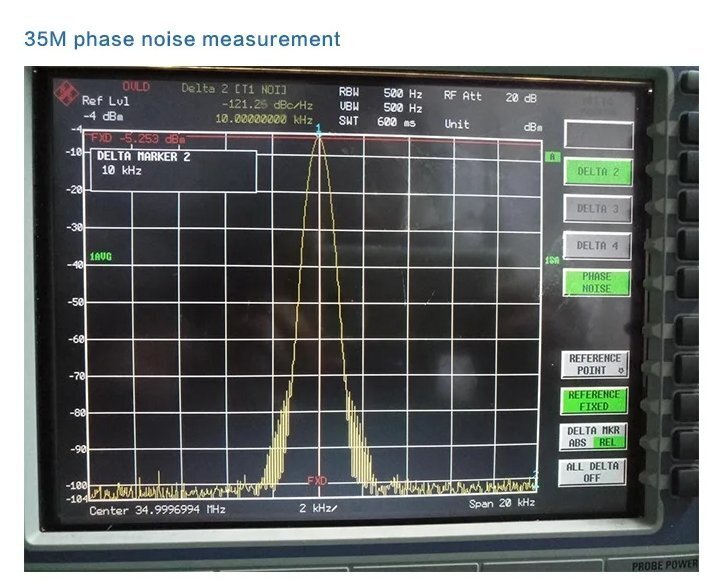Click the 1AVG trace label
Screen dimensions: 721x587
pos(101,257)
